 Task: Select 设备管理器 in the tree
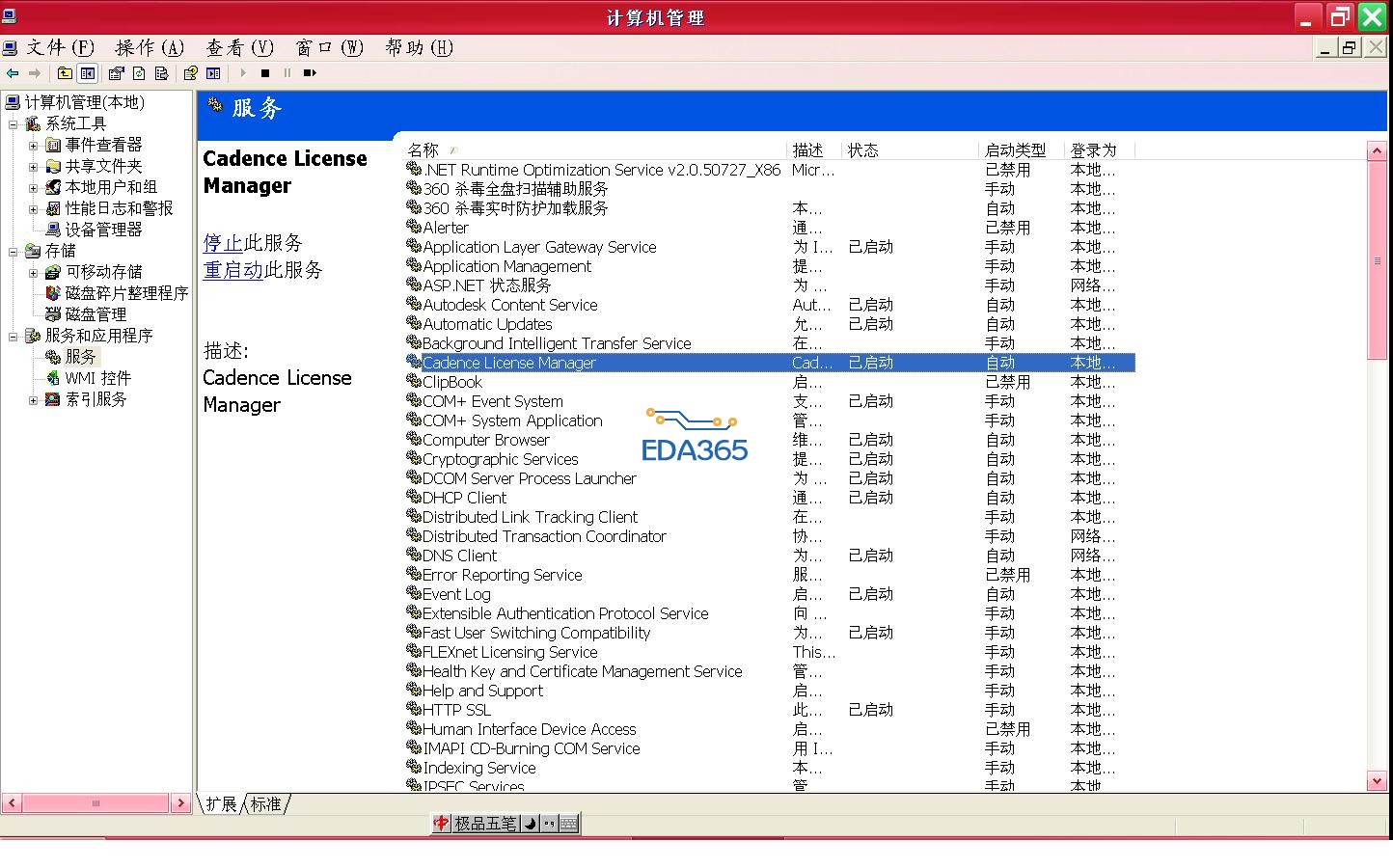pos(104,230)
